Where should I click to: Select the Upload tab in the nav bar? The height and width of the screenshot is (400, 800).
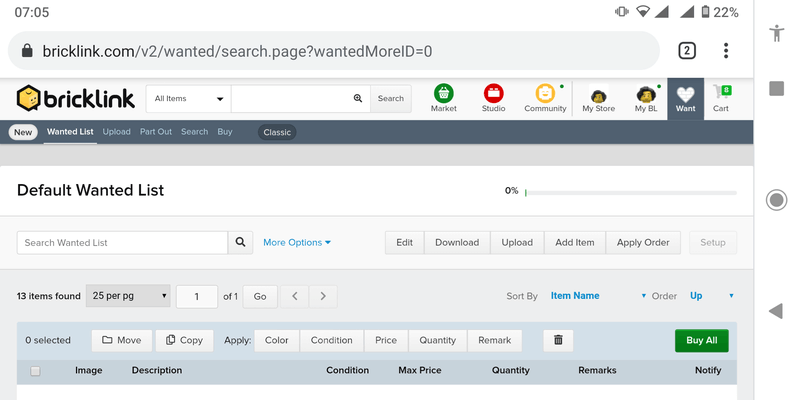pos(116,132)
